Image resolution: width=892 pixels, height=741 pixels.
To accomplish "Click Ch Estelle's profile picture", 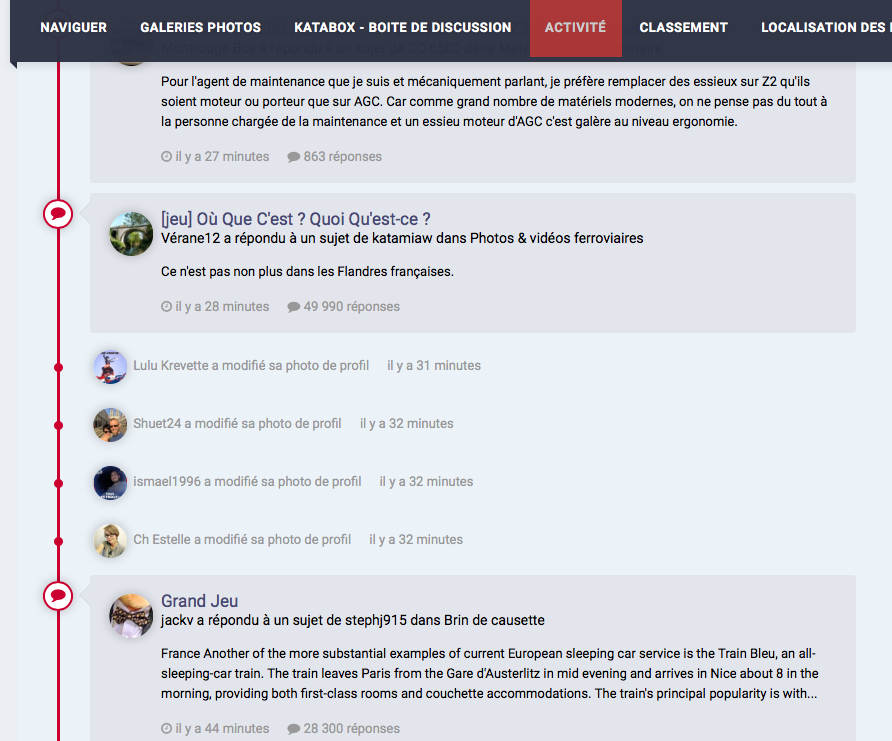I will click(110, 541).
